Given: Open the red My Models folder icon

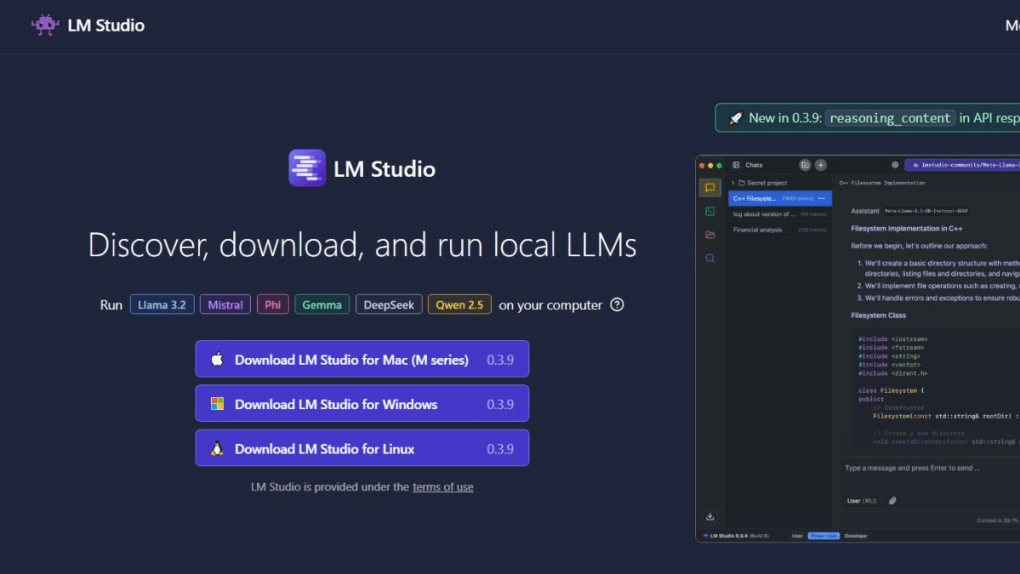Looking at the screenshot, I should coord(710,235).
